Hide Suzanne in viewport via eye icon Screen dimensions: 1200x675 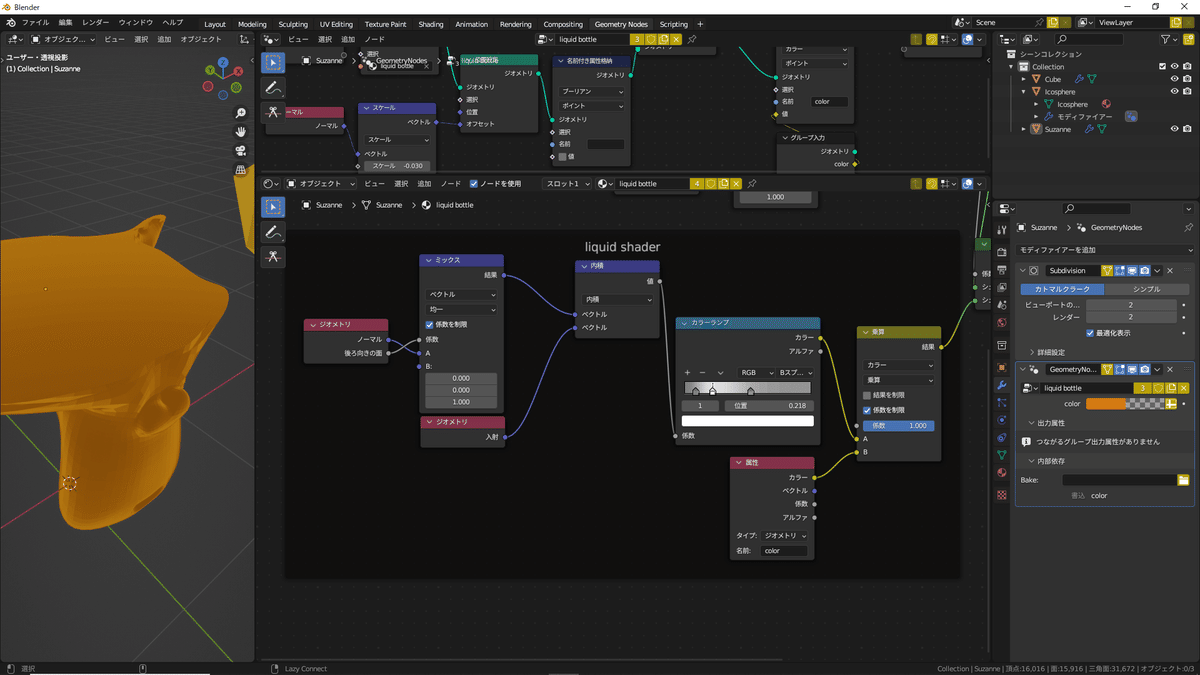click(x=1174, y=129)
